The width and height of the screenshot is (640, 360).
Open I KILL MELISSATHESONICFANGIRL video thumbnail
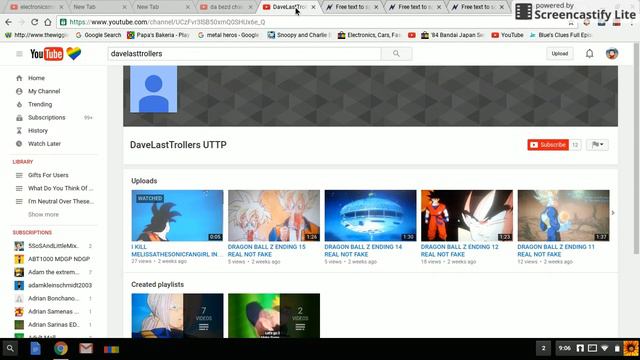point(177,216)
